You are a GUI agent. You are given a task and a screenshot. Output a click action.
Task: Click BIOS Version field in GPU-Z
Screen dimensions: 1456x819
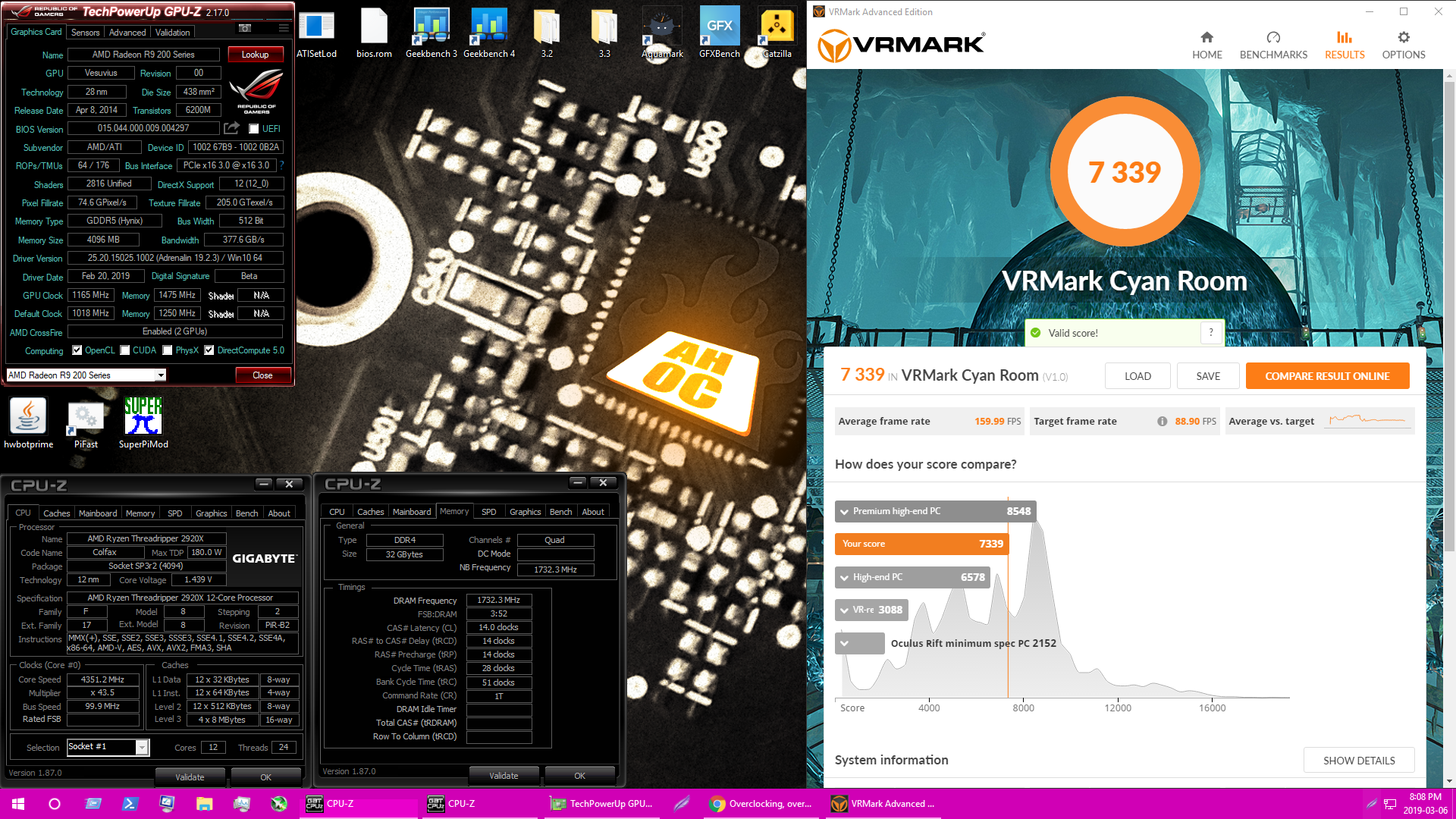point(143,128)
